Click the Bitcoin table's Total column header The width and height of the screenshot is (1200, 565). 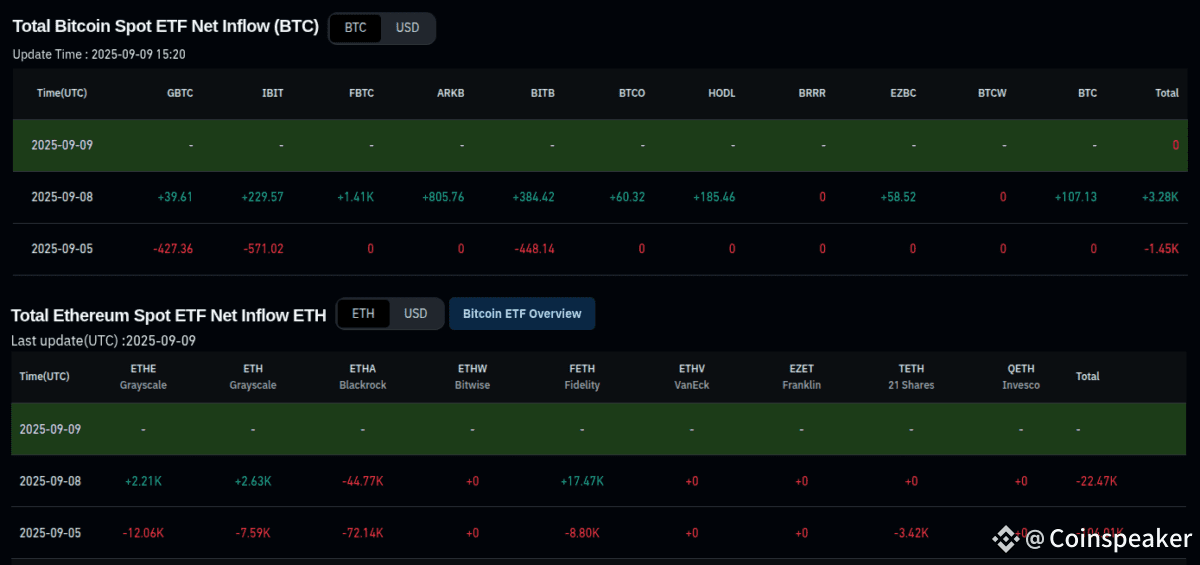click(x=1167, y=93)
